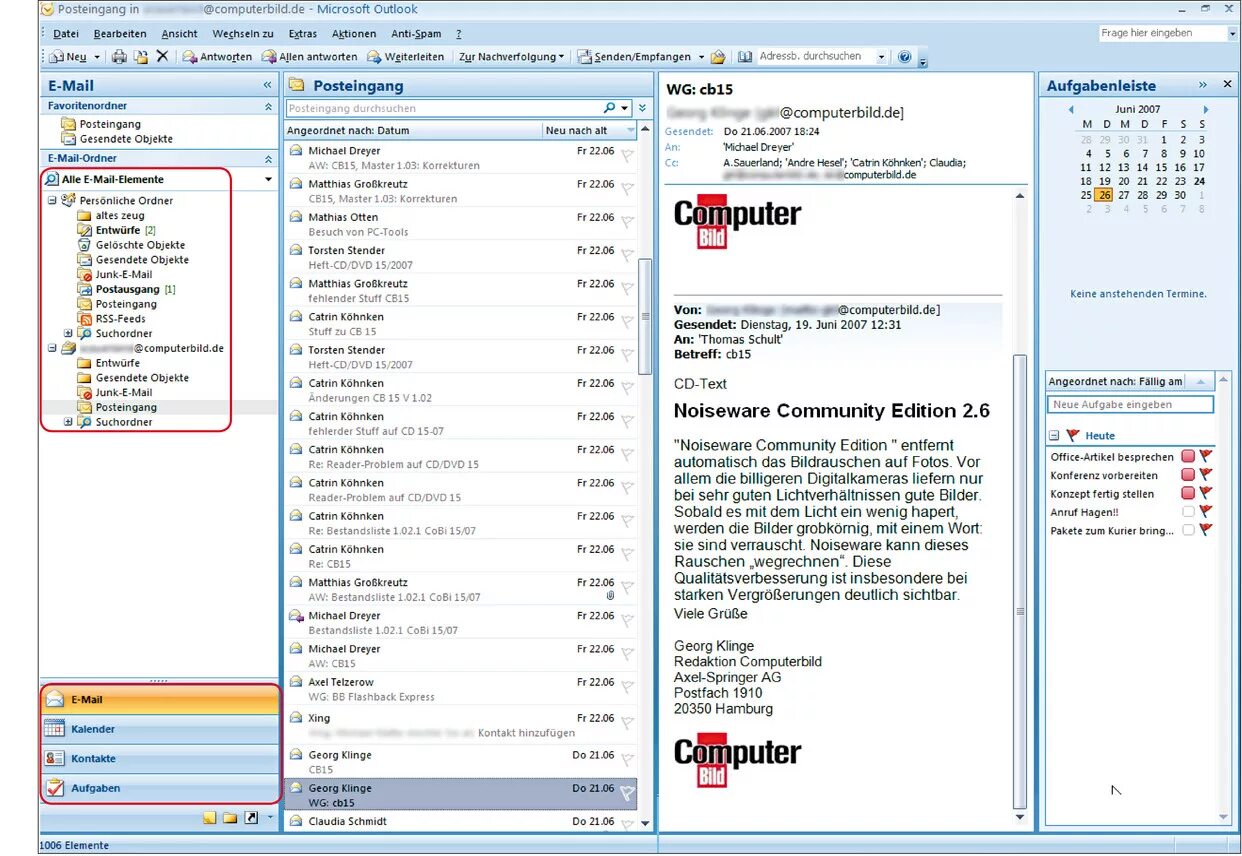Open the Notes icon in navigation footer

pyautogui.click(x=209, y=818)
